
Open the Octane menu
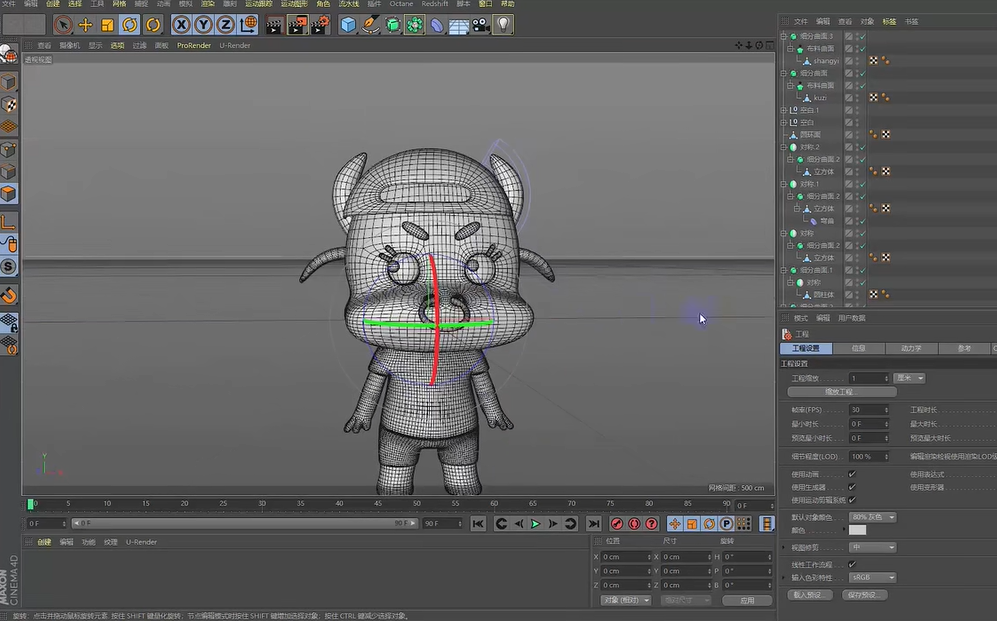(401, 4)
